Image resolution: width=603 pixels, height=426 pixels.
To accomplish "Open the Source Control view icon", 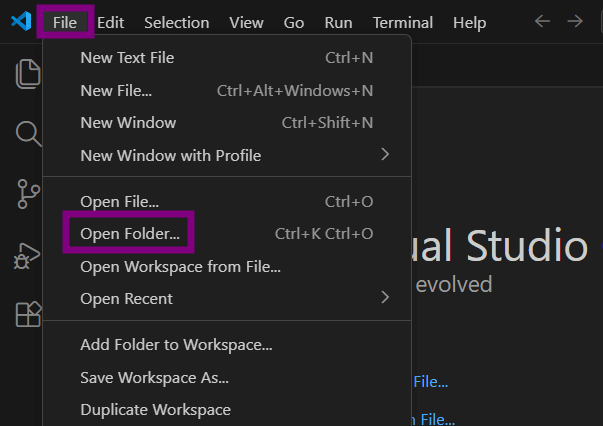I will pos(28,194).
